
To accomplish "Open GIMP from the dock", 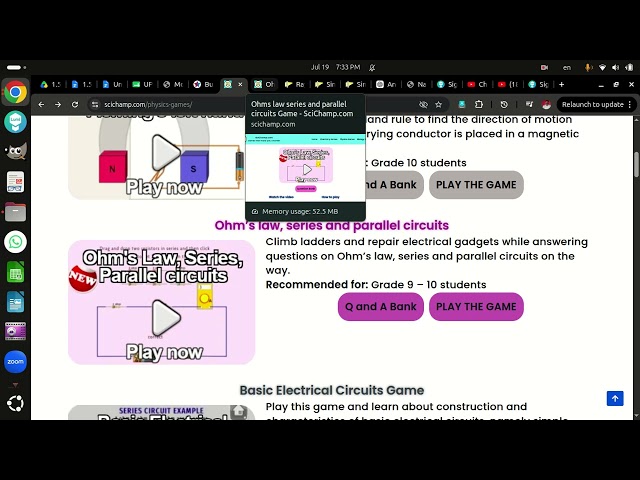I will click(16, 152).
